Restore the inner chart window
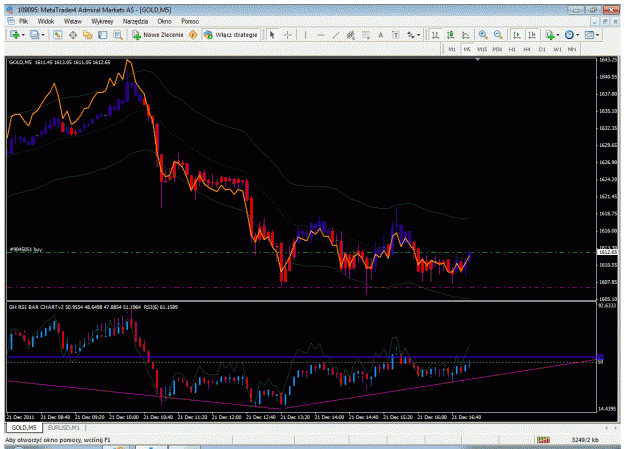Screen dimensions: 625x449 (x=605, y=22)
